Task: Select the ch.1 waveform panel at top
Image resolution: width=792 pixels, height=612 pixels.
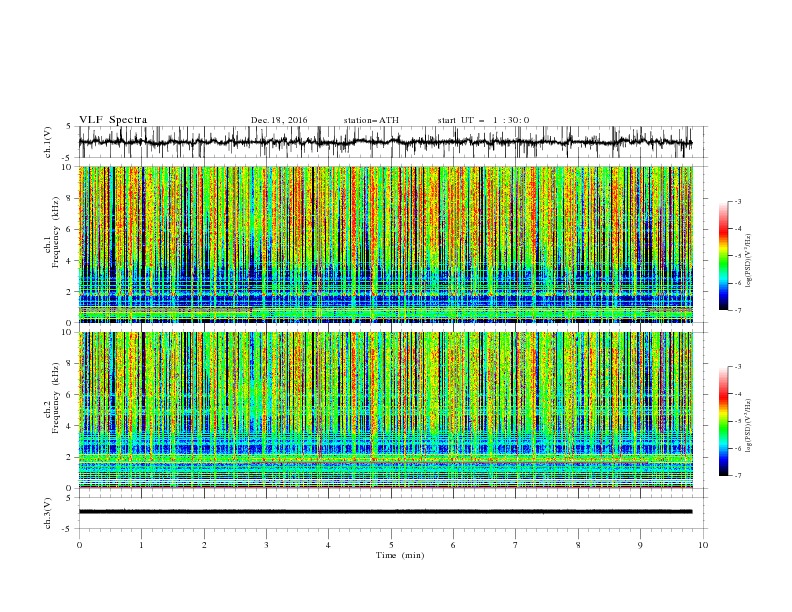Action: 393,142
